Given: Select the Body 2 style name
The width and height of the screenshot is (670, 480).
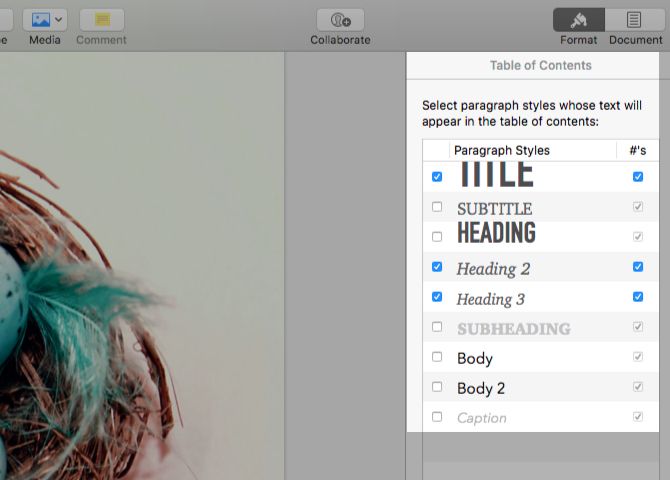Looking at the screenshot, I should pos(481,389).
